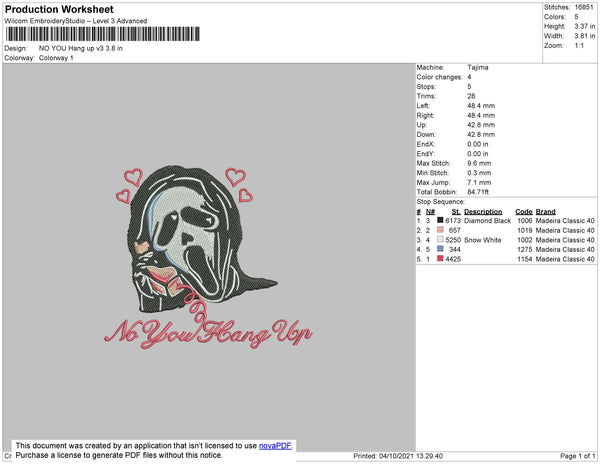Click the Color changes value 4
600x464 pixels.
point(469,77)
